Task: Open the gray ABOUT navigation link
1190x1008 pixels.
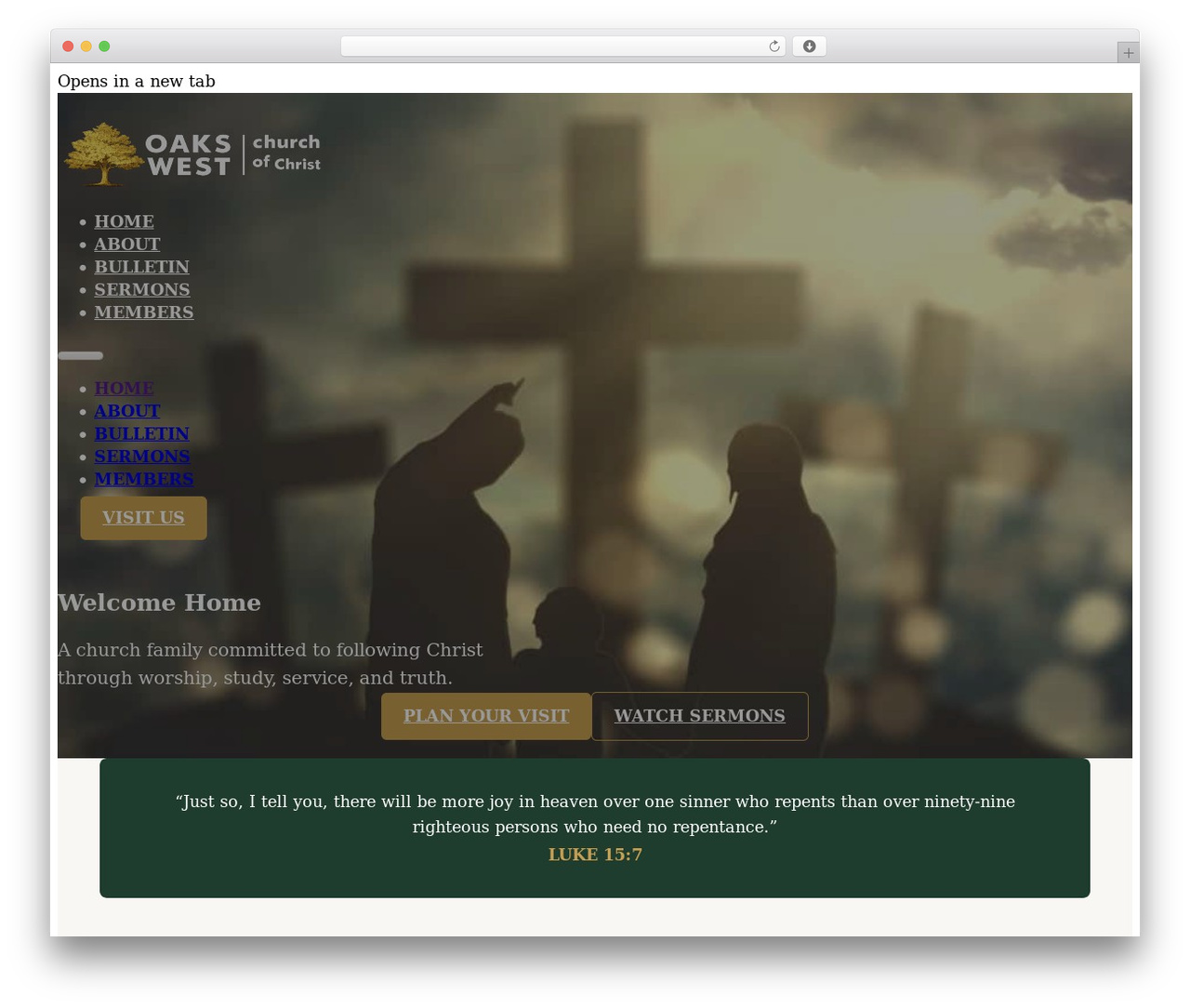Action: [x=127, y=244]
